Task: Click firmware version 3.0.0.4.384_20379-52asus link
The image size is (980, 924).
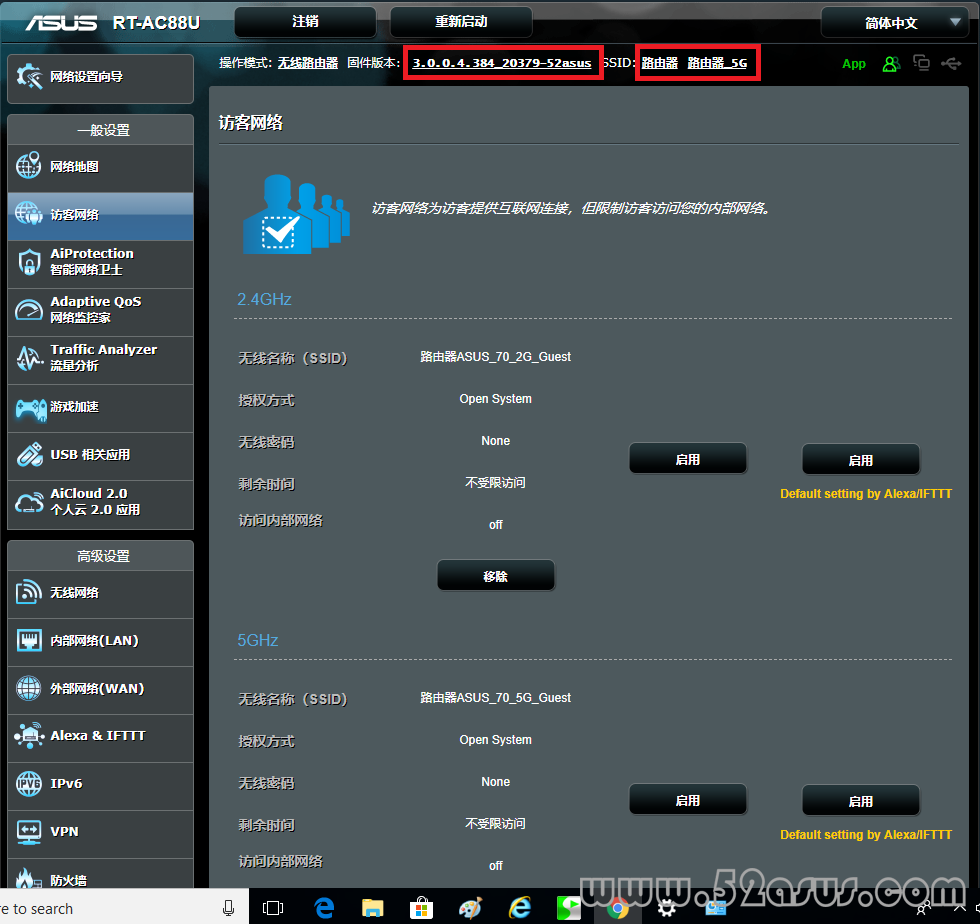Action: [501, 63]
